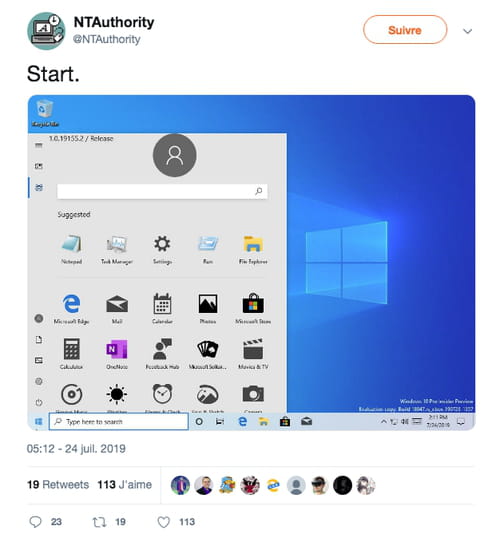Screen dimensions: 500x538
Task: Open the OneNote app icon
Action: 117,354
